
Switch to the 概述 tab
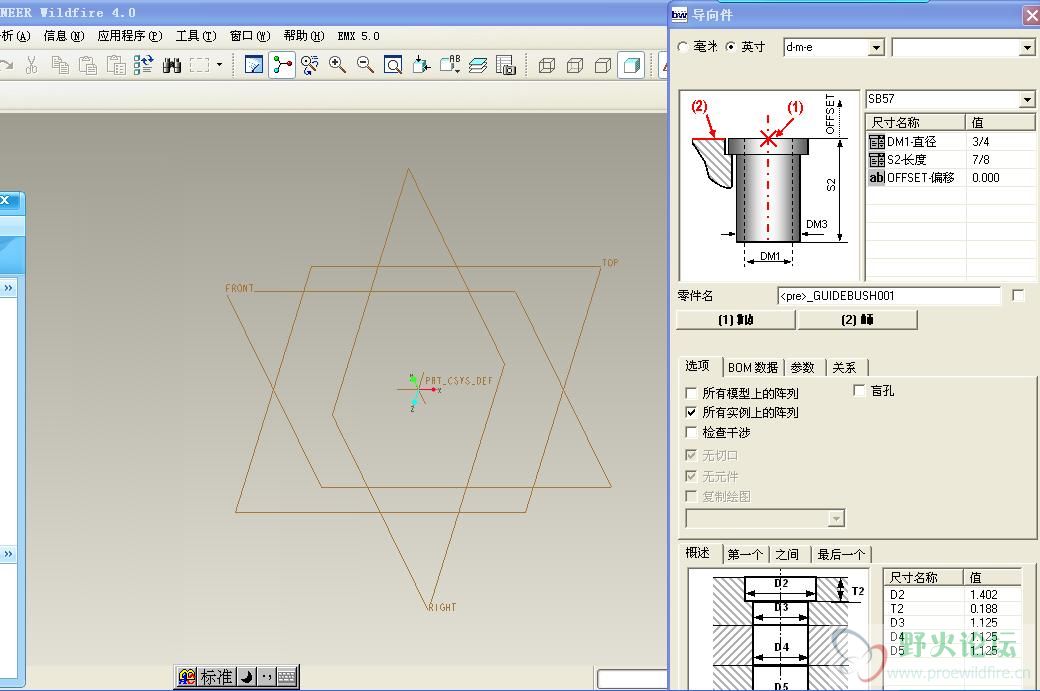point(698,552)
